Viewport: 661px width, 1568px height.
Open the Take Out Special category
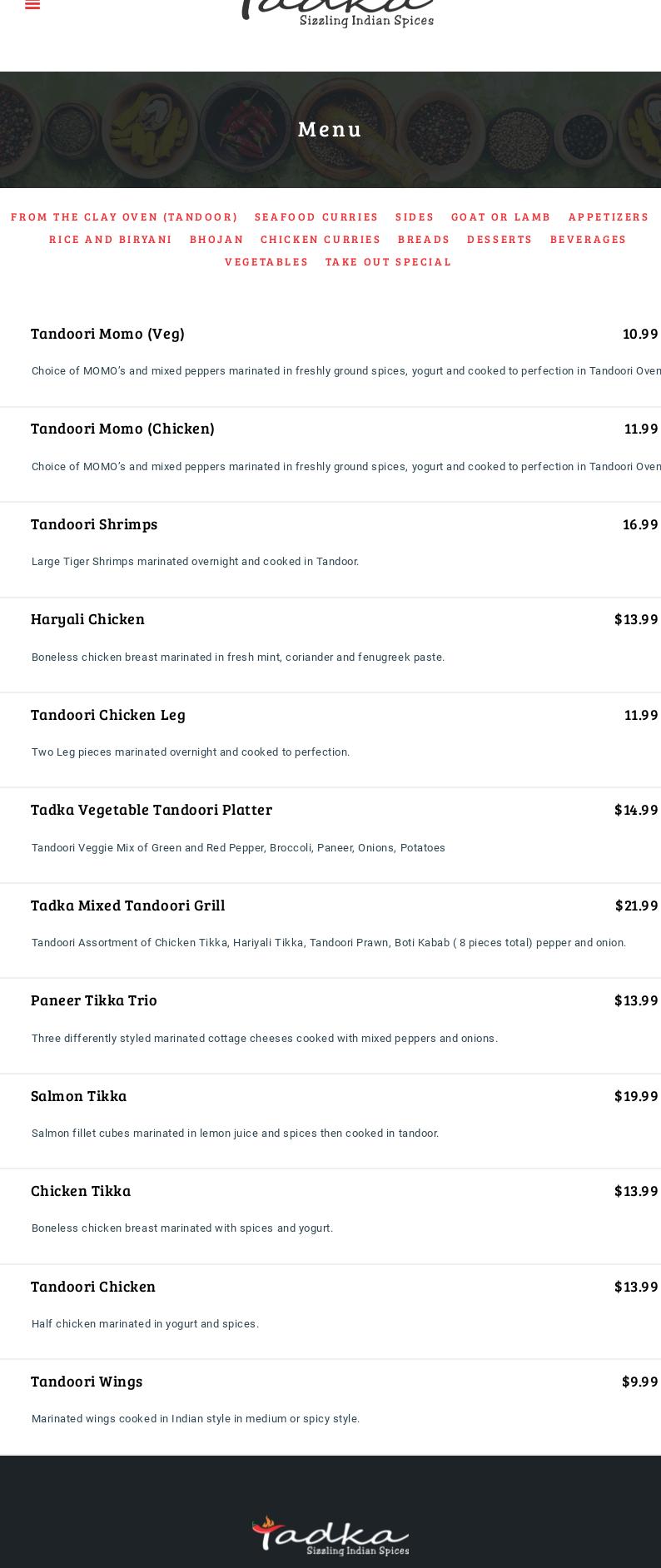pos(388,262)
